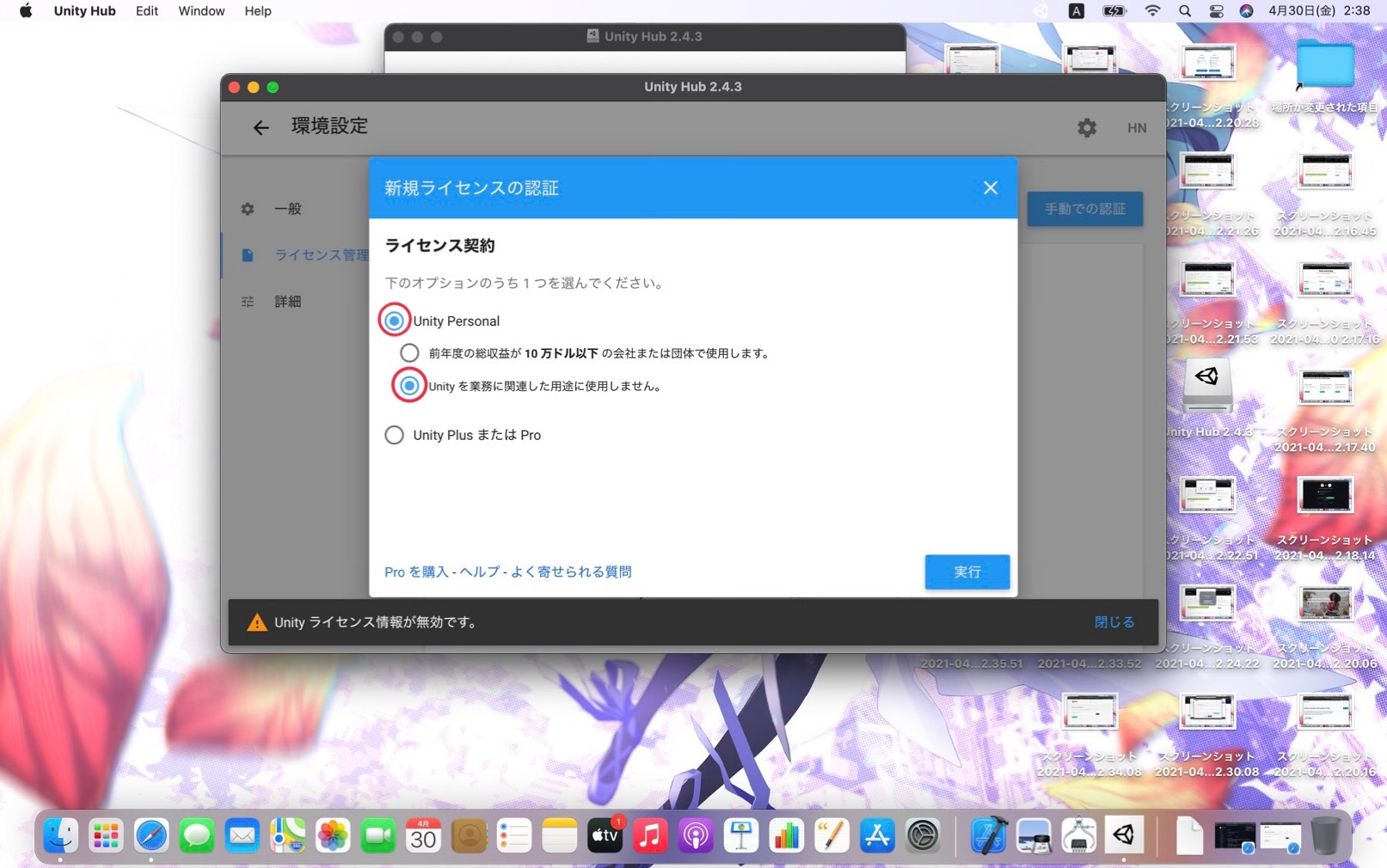The height and width of the screenshot is (868, 1387).
Task: Open the よく寄せられる質問 link
Action: tap(571, 572)
